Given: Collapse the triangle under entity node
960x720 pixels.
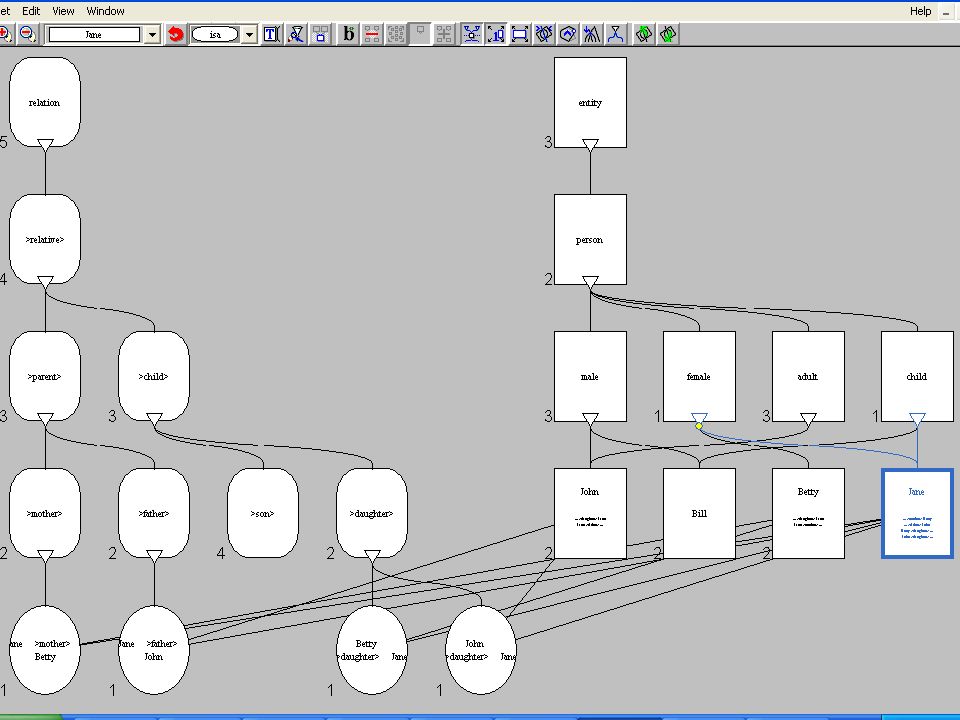Looking at the screenshot, I should (x=590, y=144).
